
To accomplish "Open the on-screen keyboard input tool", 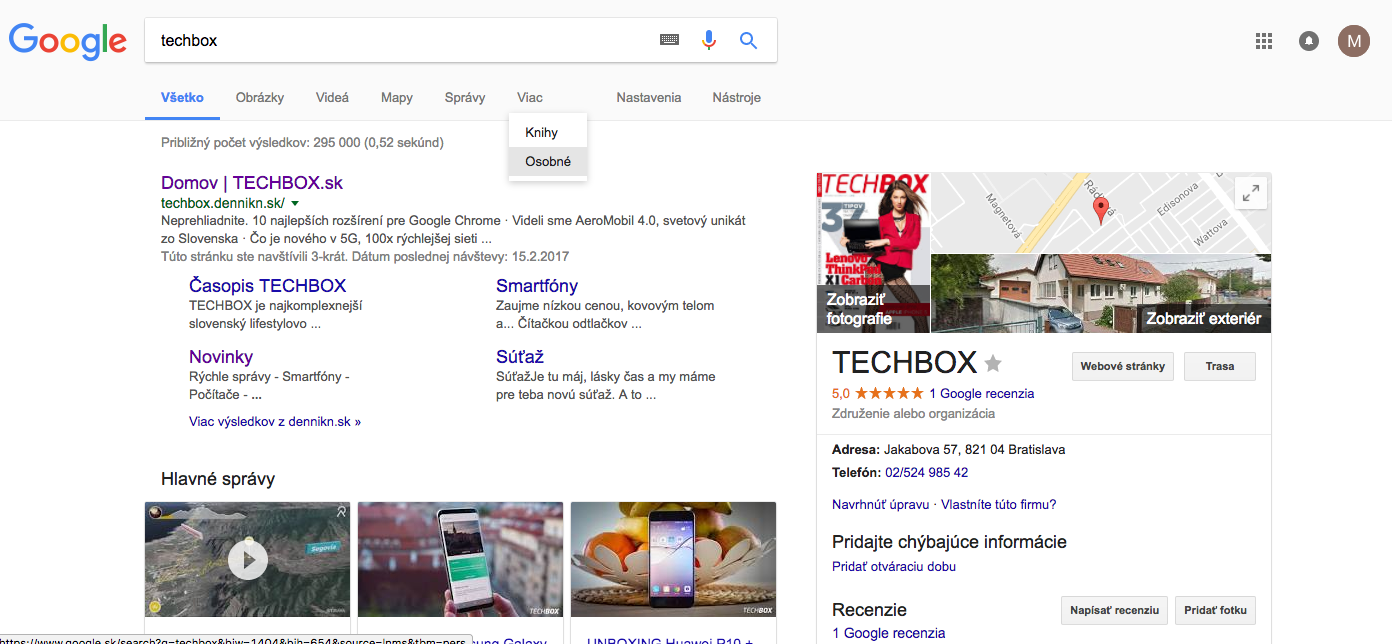I will (669, 40).
